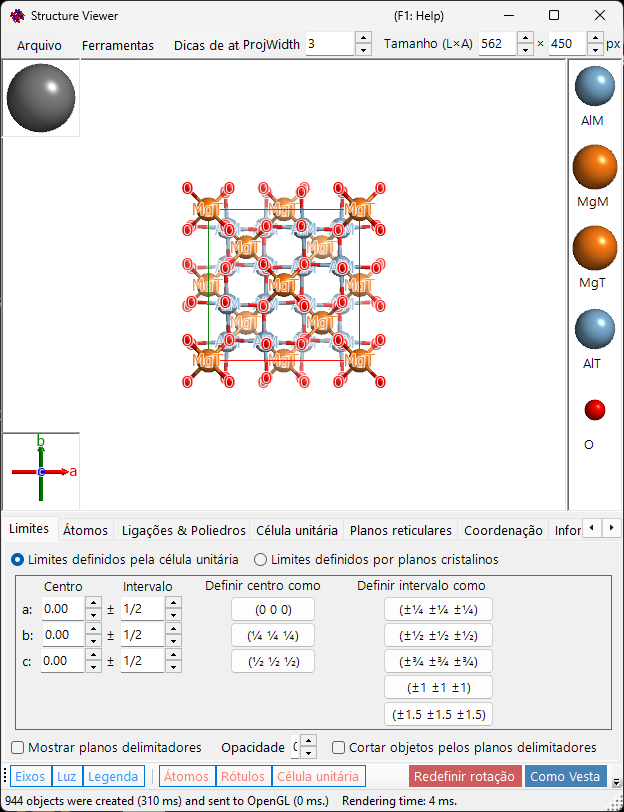
Task: Set interval to (±½ ±½ ±½)
Action: [438, 635]
